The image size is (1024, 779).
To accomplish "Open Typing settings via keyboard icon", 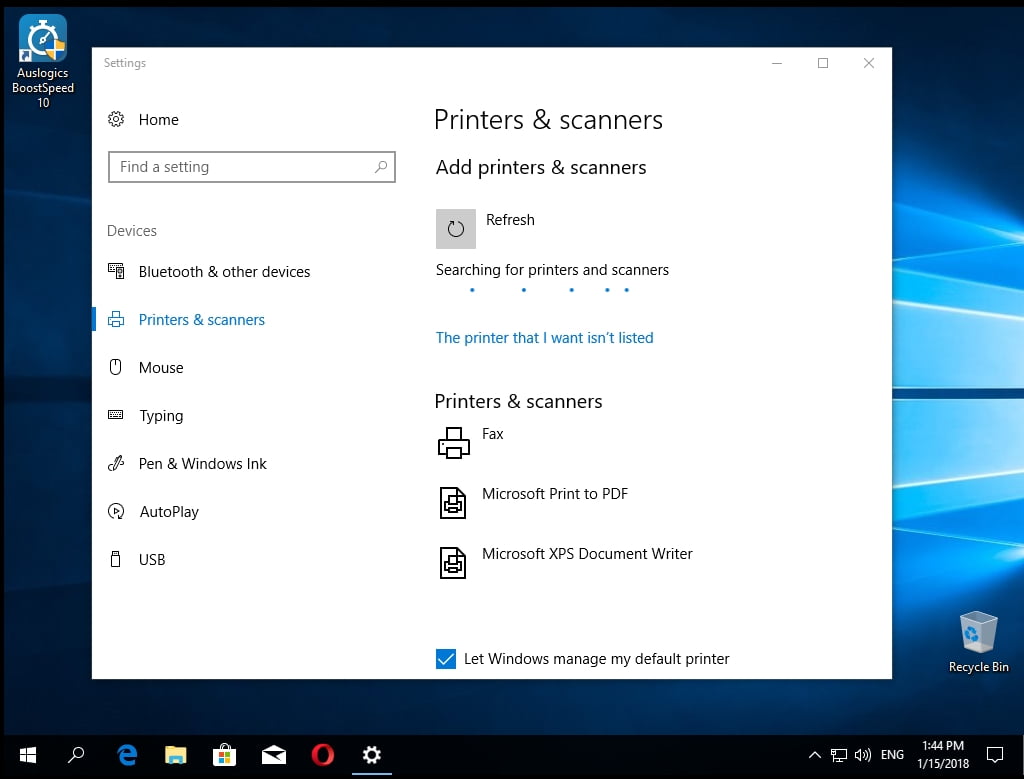I will click(x=117, y=415).
